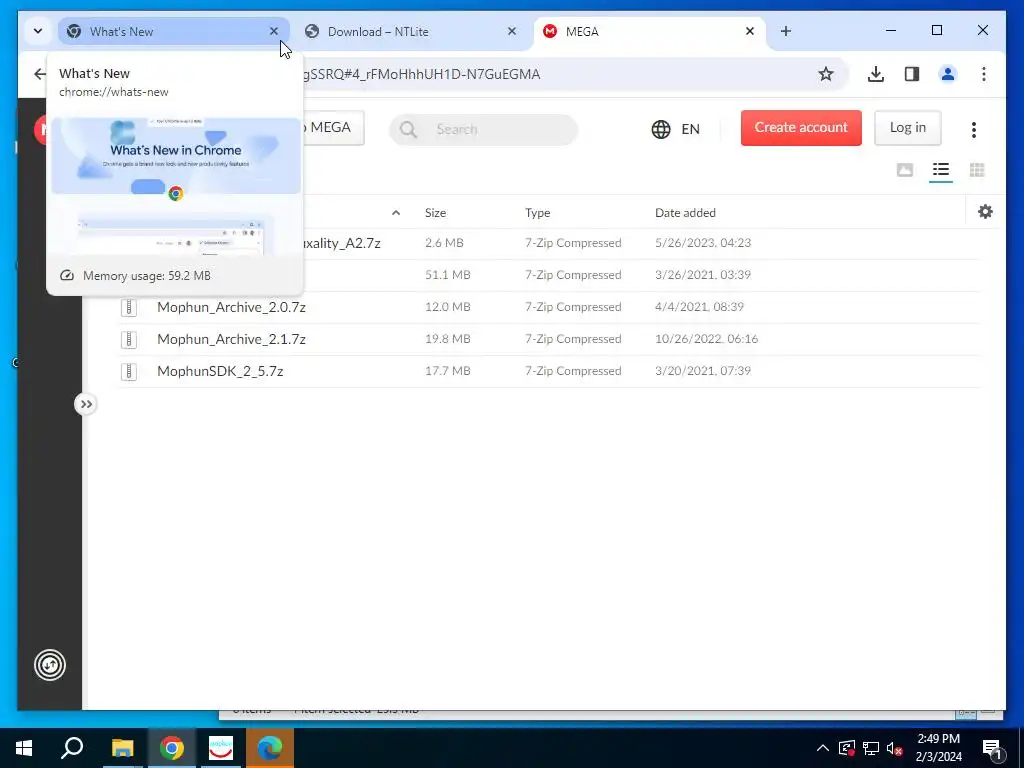Bookmark this page with the star icon

pos(825,74)
